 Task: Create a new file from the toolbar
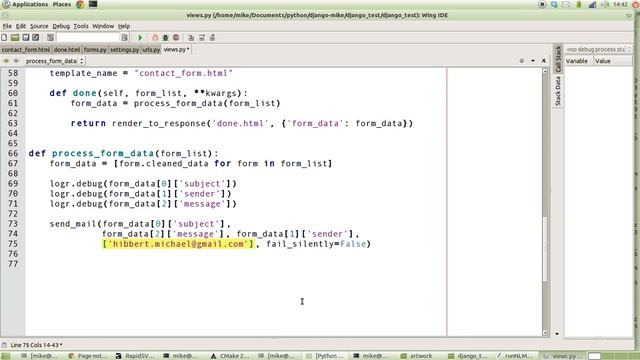pyautogui.click(x=4, y=38)
